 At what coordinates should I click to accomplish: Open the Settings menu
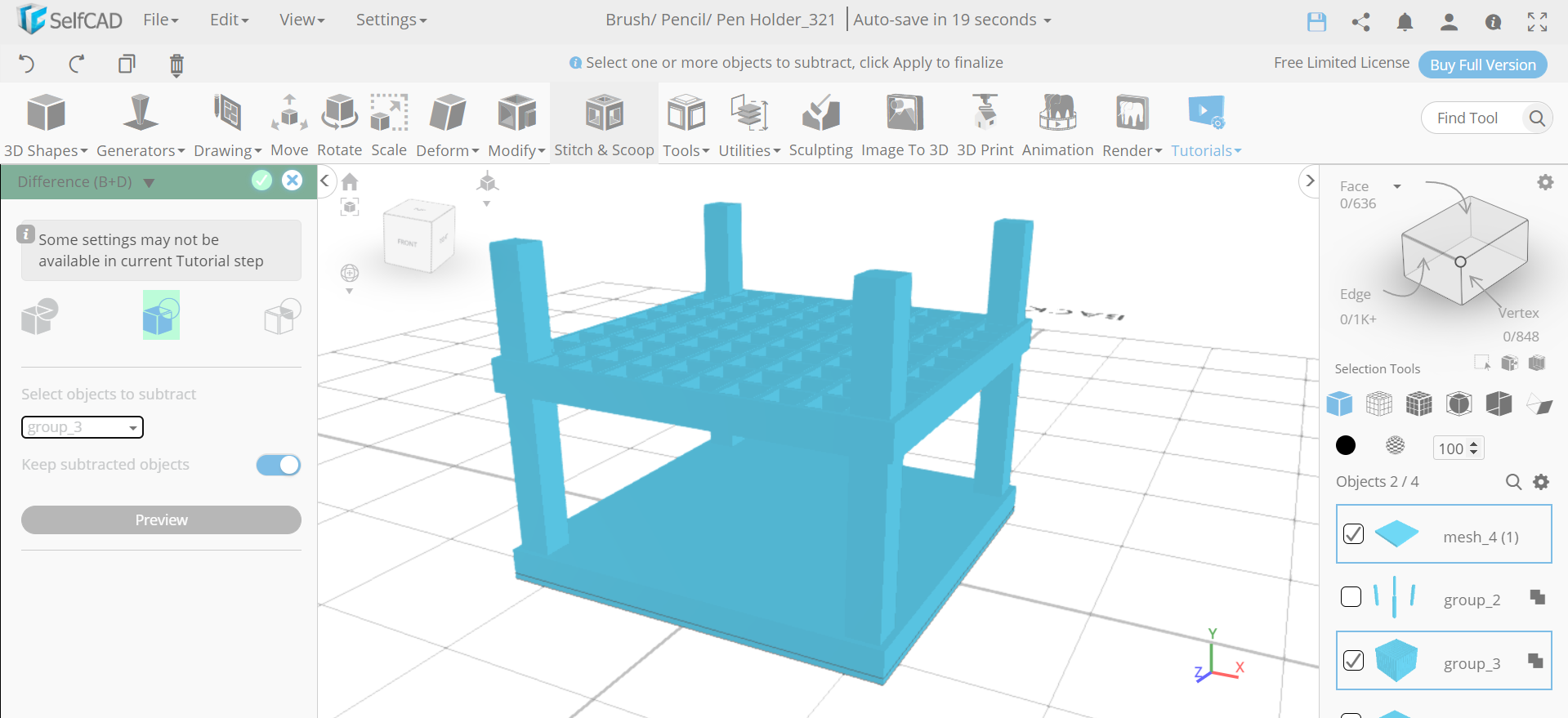[x=391, y=20]
